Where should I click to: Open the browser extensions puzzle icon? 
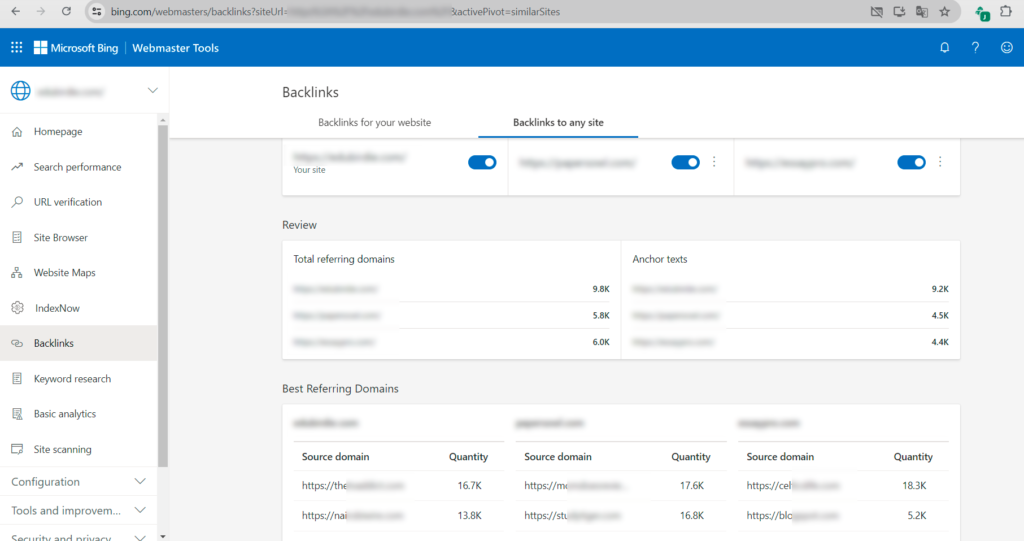[1006, 11]
